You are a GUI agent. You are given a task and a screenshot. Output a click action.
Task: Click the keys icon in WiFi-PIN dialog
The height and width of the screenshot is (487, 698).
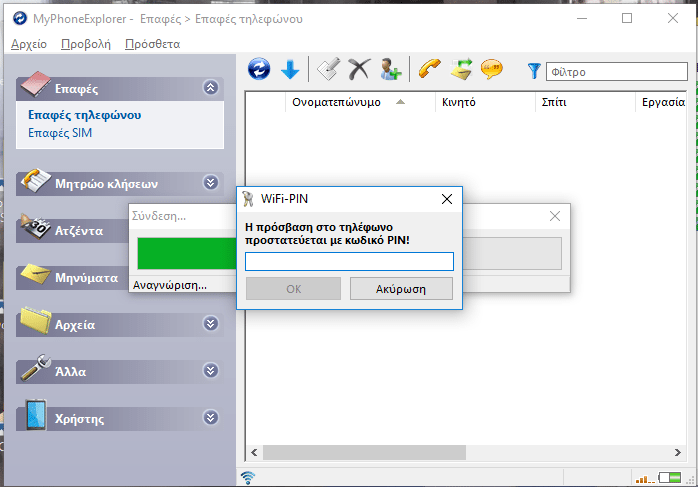[248, 199]
